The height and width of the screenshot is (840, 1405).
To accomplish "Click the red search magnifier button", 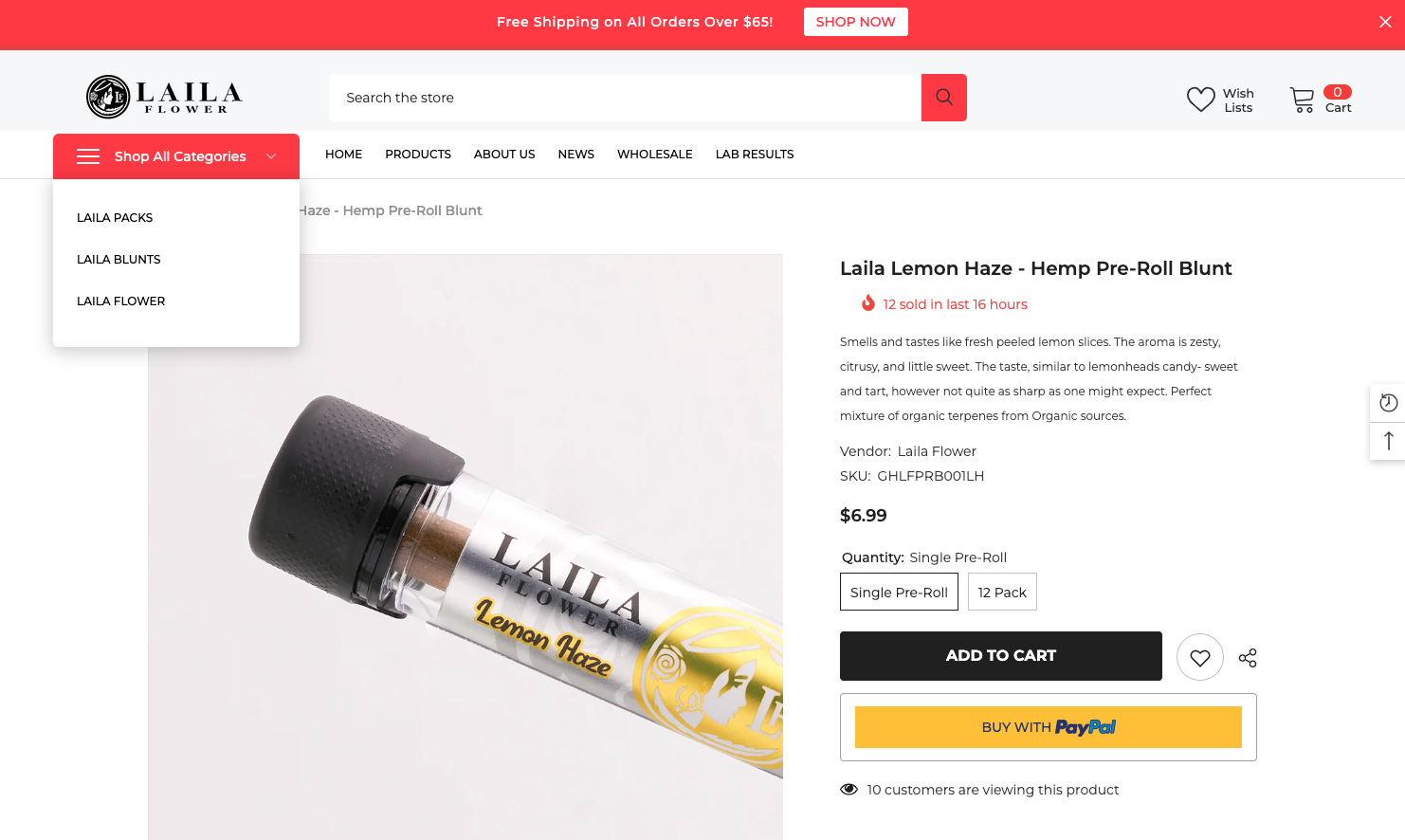I will pyautogui.click(x=943, y=98).
